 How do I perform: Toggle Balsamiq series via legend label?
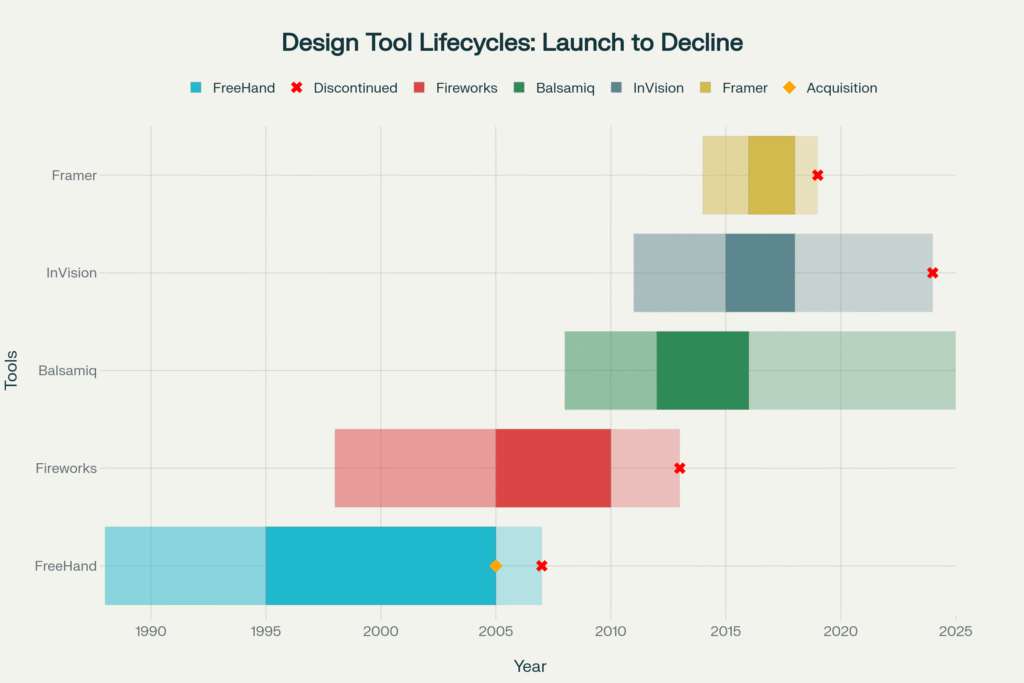click(566, 88)
